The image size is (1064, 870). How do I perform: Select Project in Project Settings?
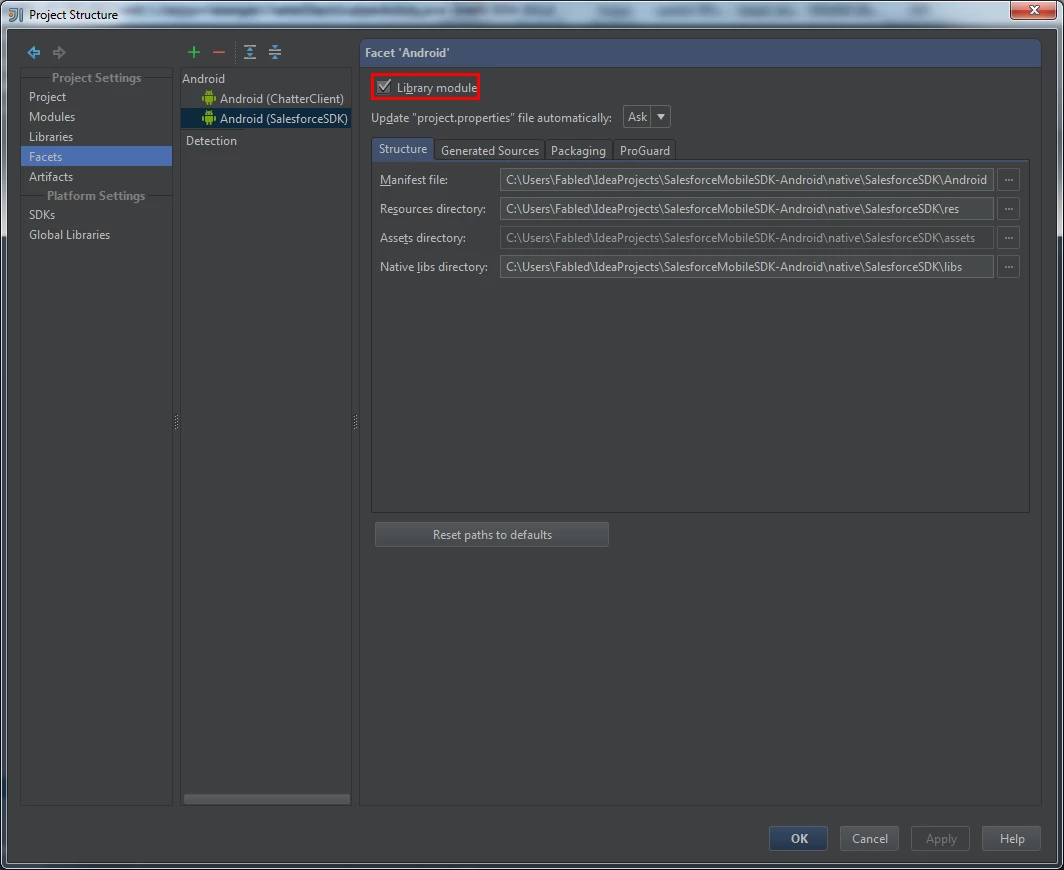96,97
